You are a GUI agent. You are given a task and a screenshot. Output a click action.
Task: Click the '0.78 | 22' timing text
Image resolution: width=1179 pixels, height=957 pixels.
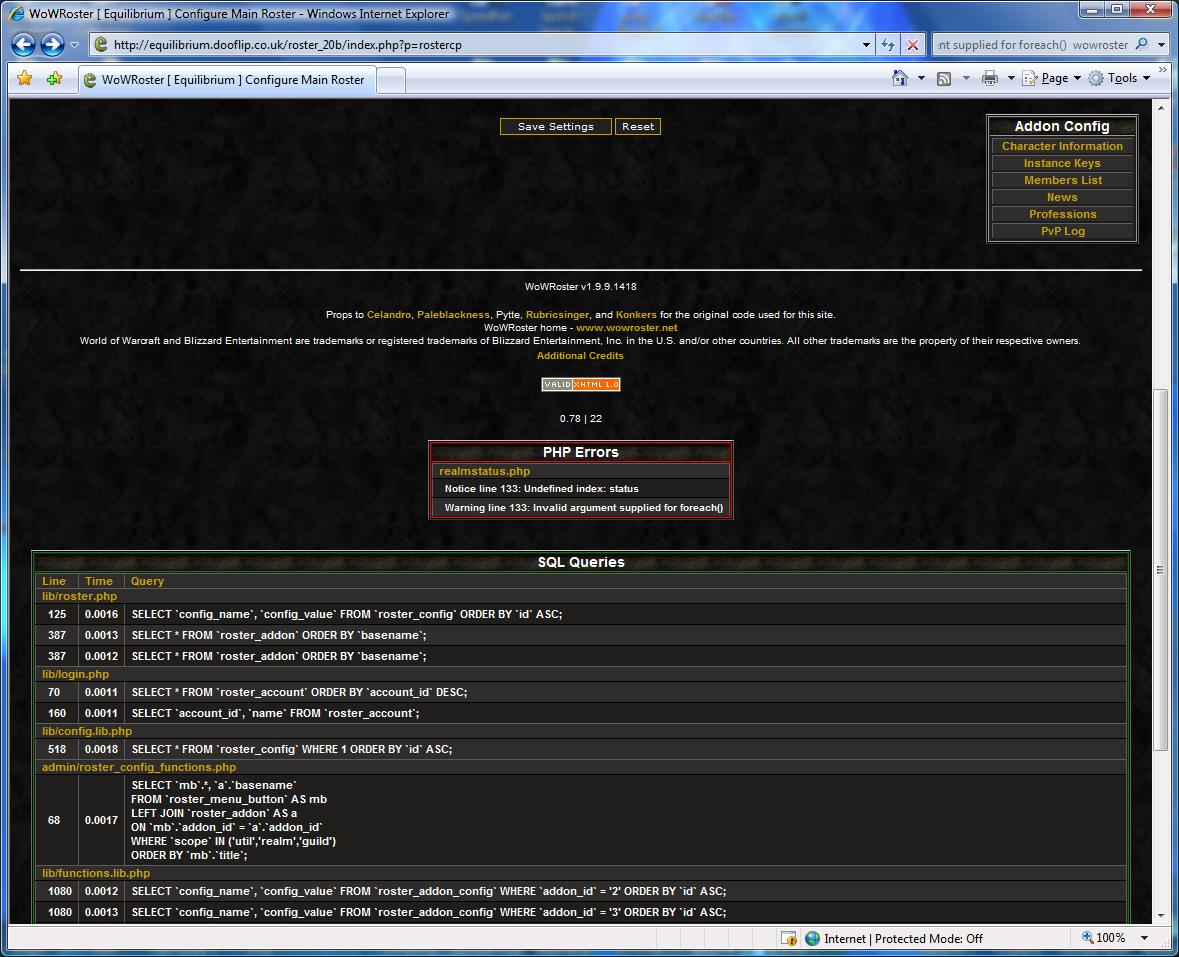[x=580, y=419]
